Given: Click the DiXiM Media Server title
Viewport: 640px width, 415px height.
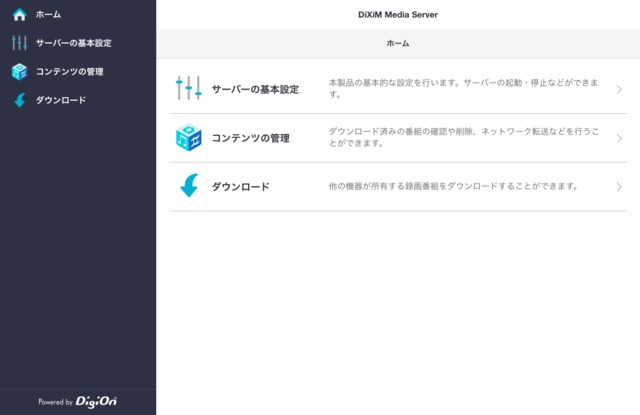Looking at the screenshot, I should [398, 15].
